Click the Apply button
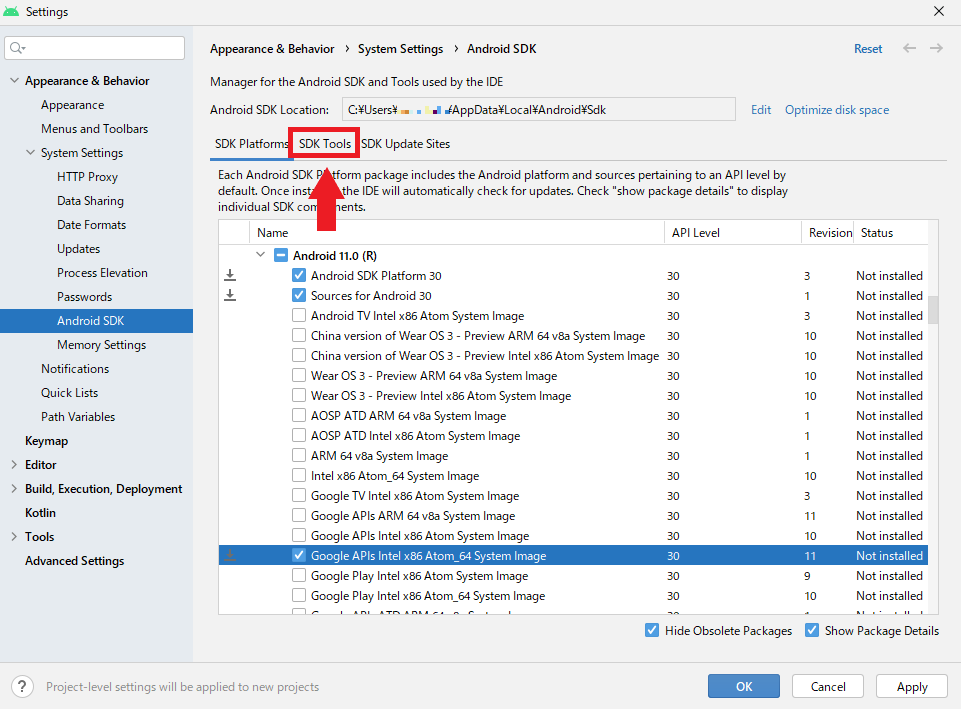 coord(912,686)
